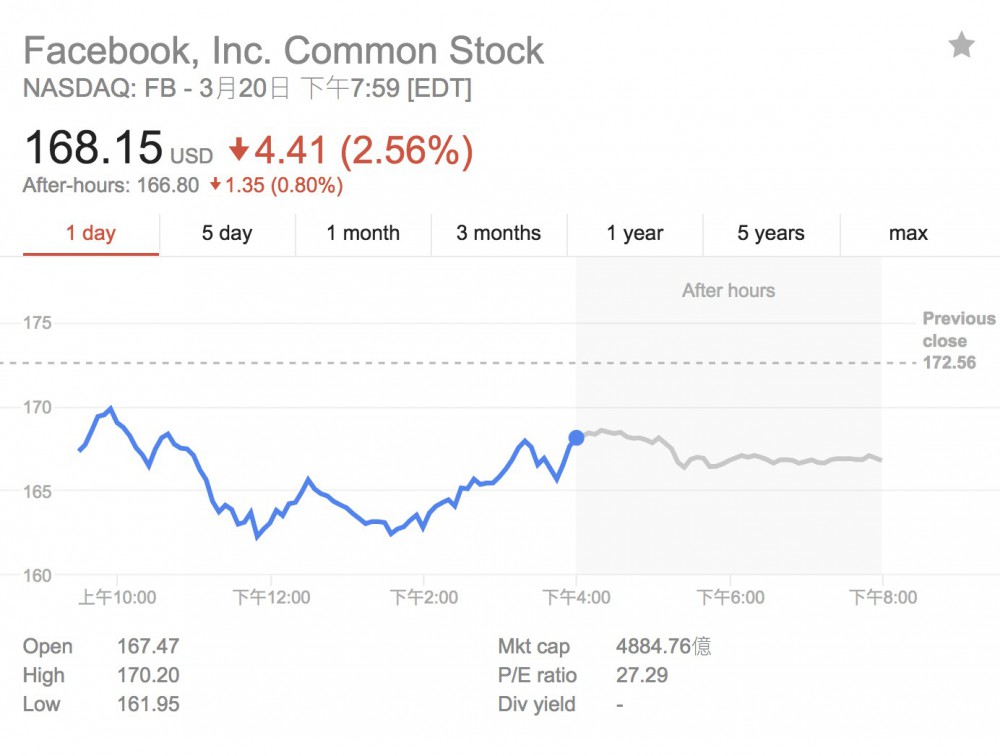The height and width of the screenshot is (756, 1000).
Task: Click the P/E ratio value 27.29
Action: 642,676
